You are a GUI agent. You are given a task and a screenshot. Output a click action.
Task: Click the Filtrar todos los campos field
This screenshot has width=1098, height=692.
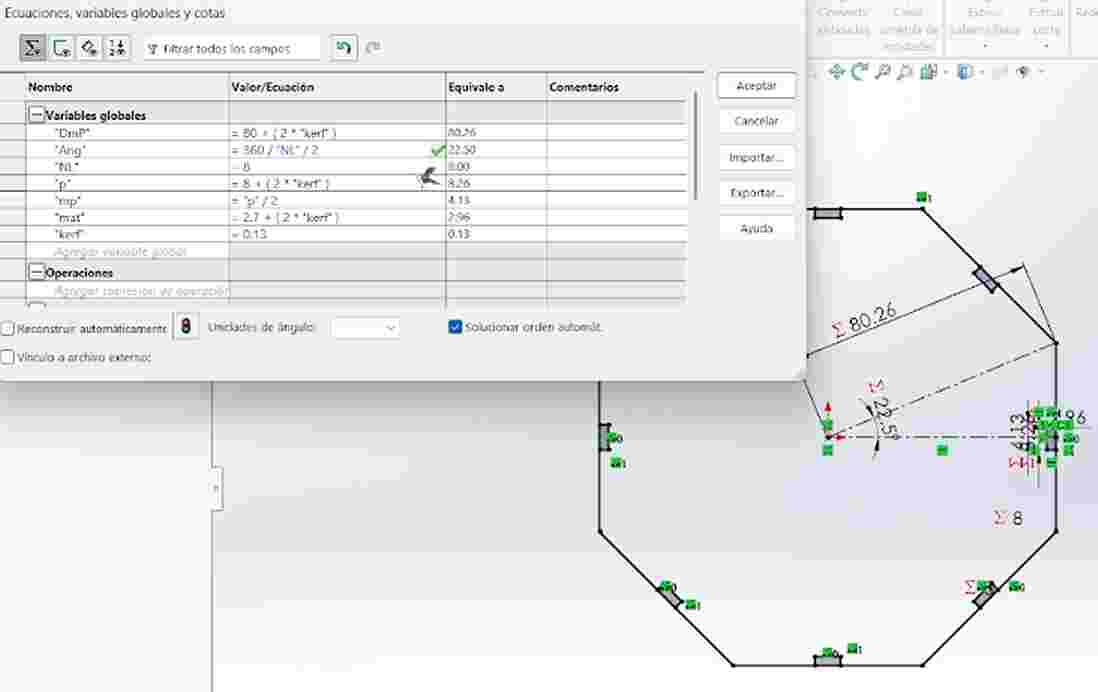click(232, 48)
